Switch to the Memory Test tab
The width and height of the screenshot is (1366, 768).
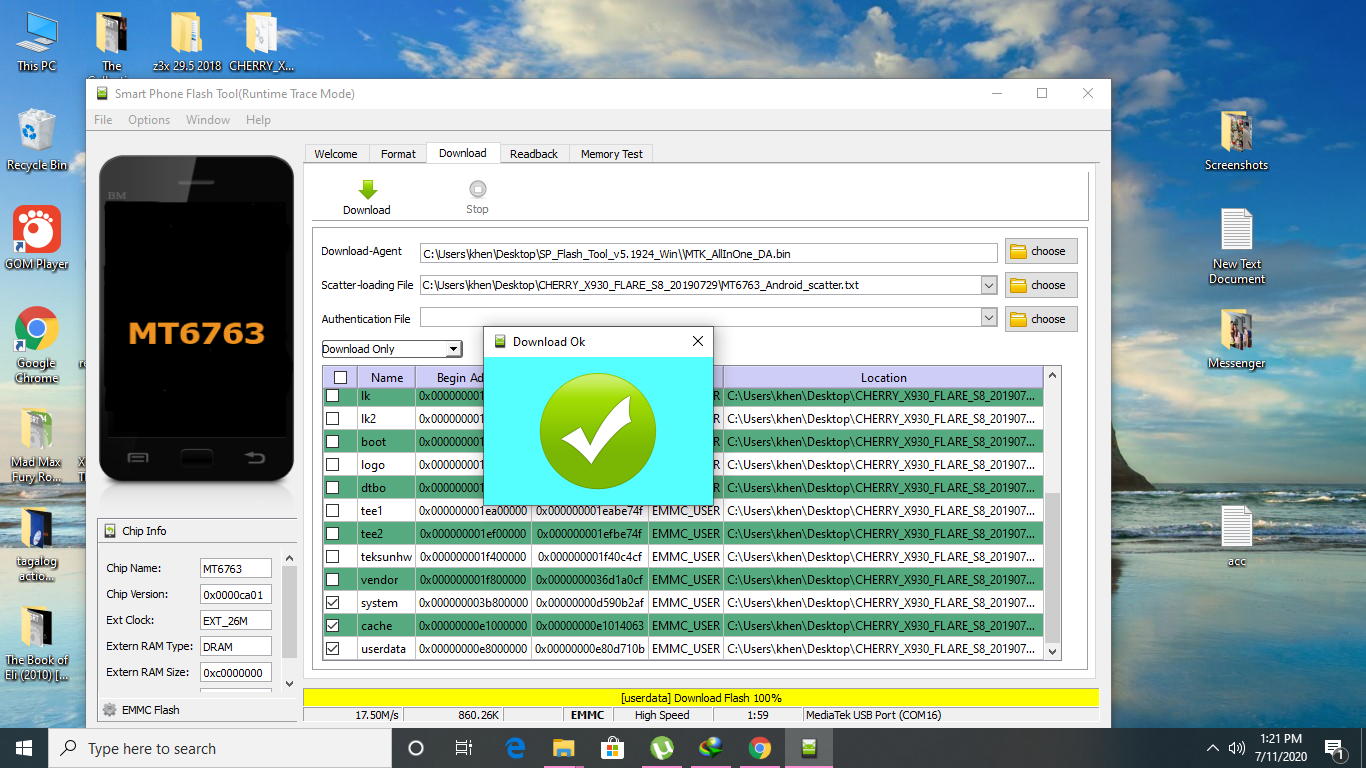click(612, 154)
